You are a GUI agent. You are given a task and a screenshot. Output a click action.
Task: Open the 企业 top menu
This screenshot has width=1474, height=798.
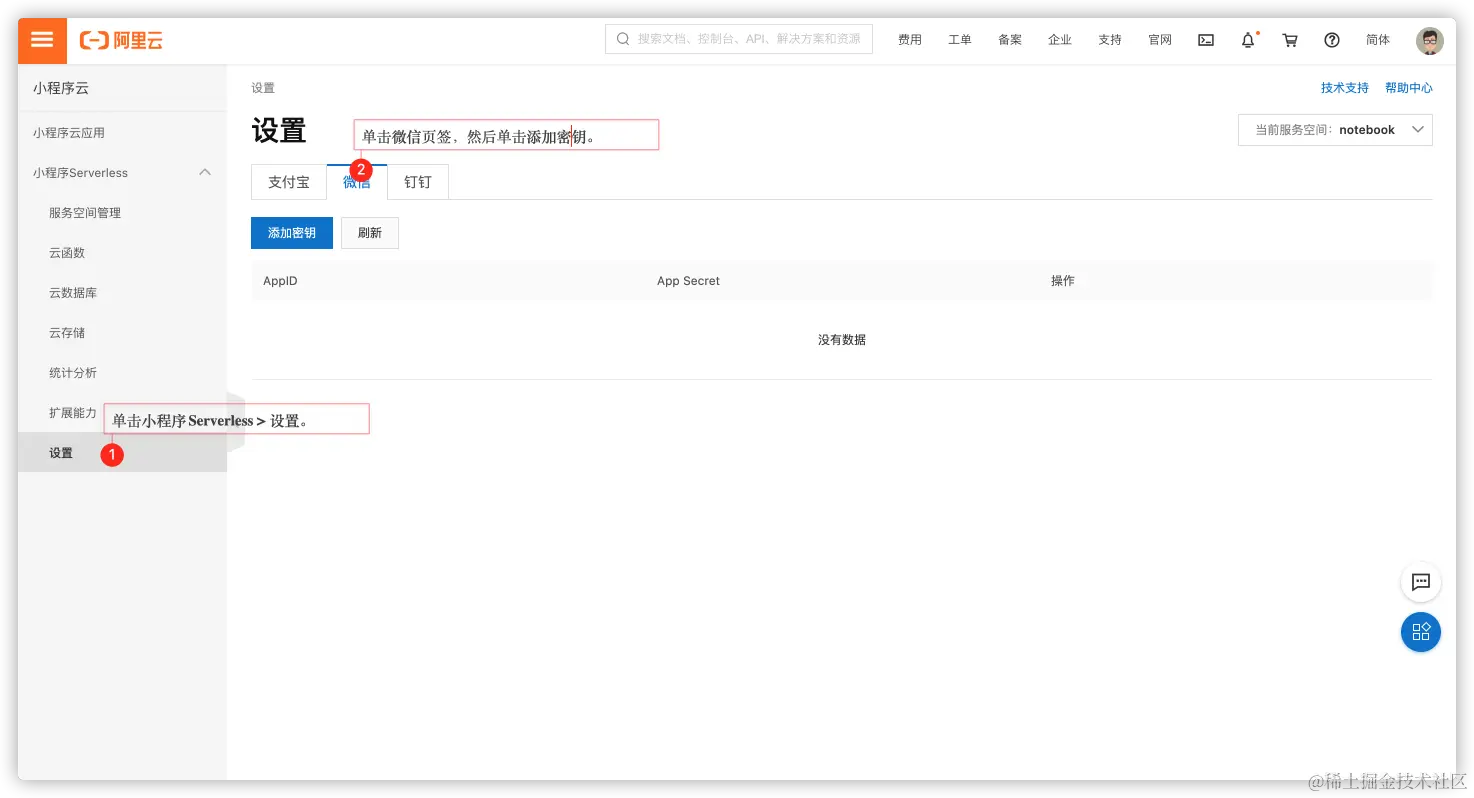(1060, 40)
